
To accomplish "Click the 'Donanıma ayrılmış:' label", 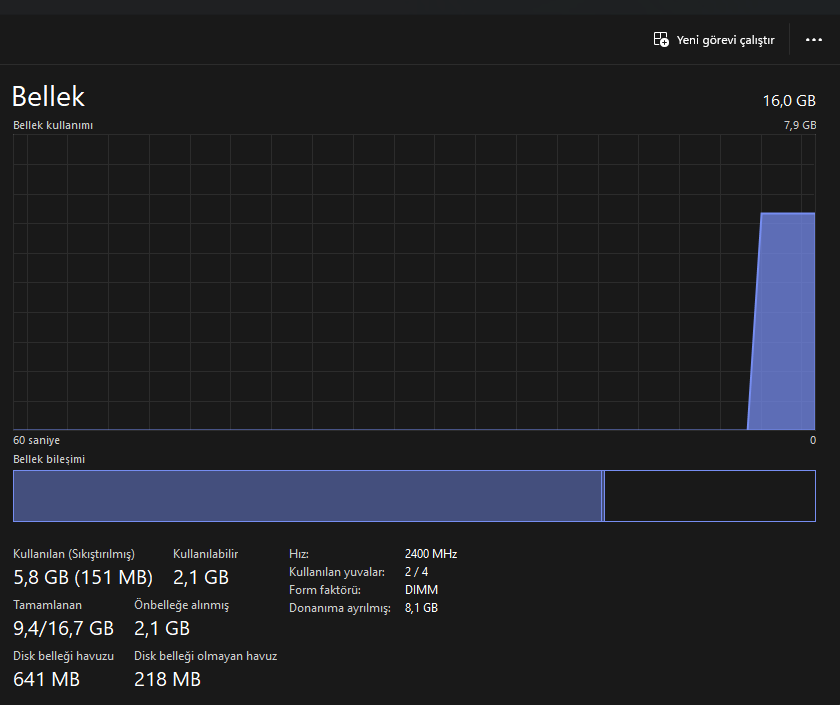I will (340, 609).
